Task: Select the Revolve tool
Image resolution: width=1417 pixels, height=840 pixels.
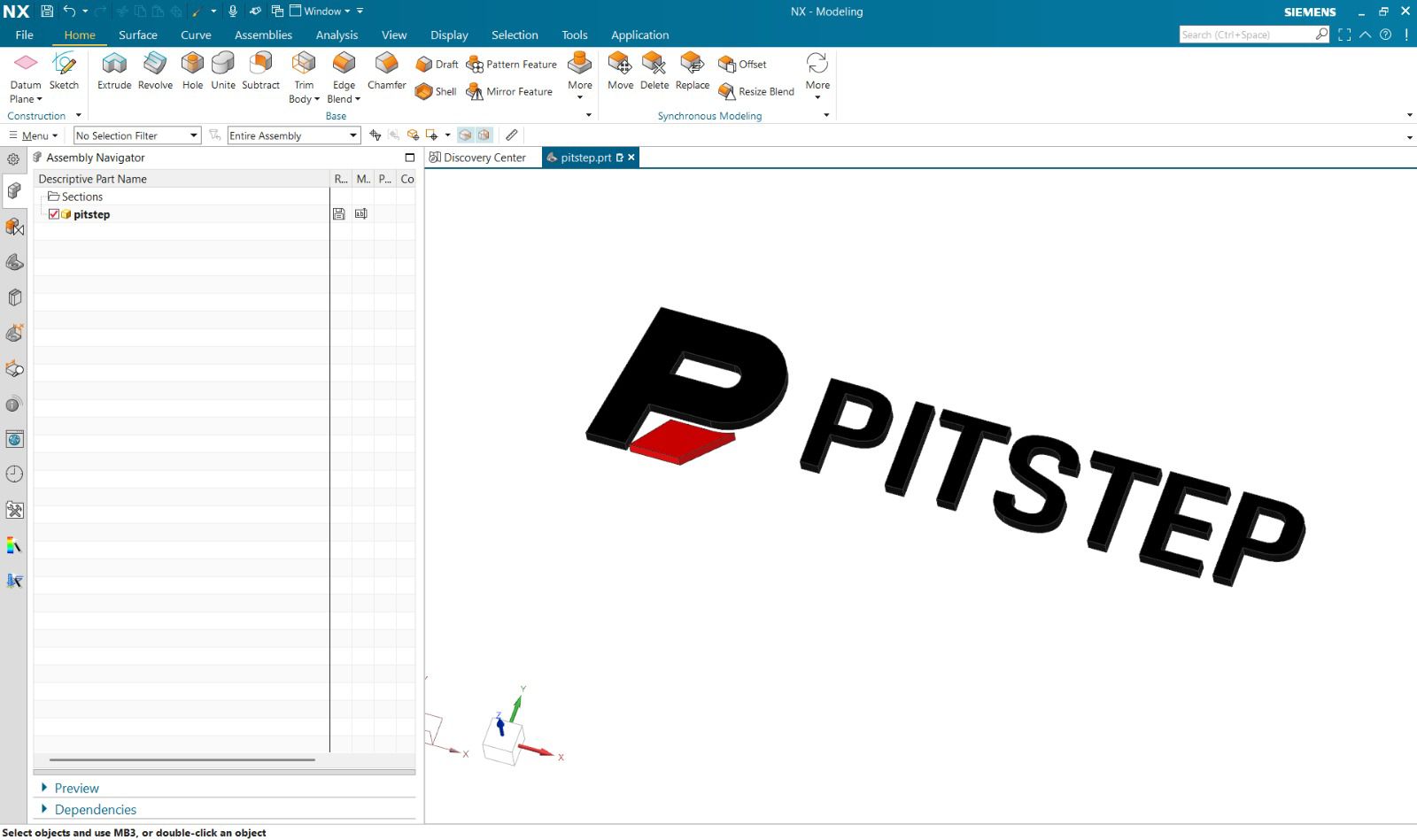Action: 155,71
